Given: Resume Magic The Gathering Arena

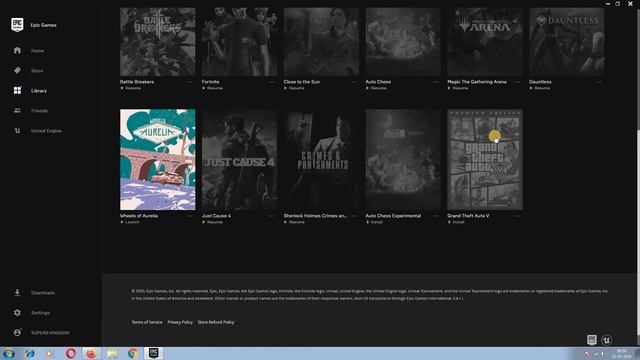Looking at the screenshot, I should click(x=458, y=88).
